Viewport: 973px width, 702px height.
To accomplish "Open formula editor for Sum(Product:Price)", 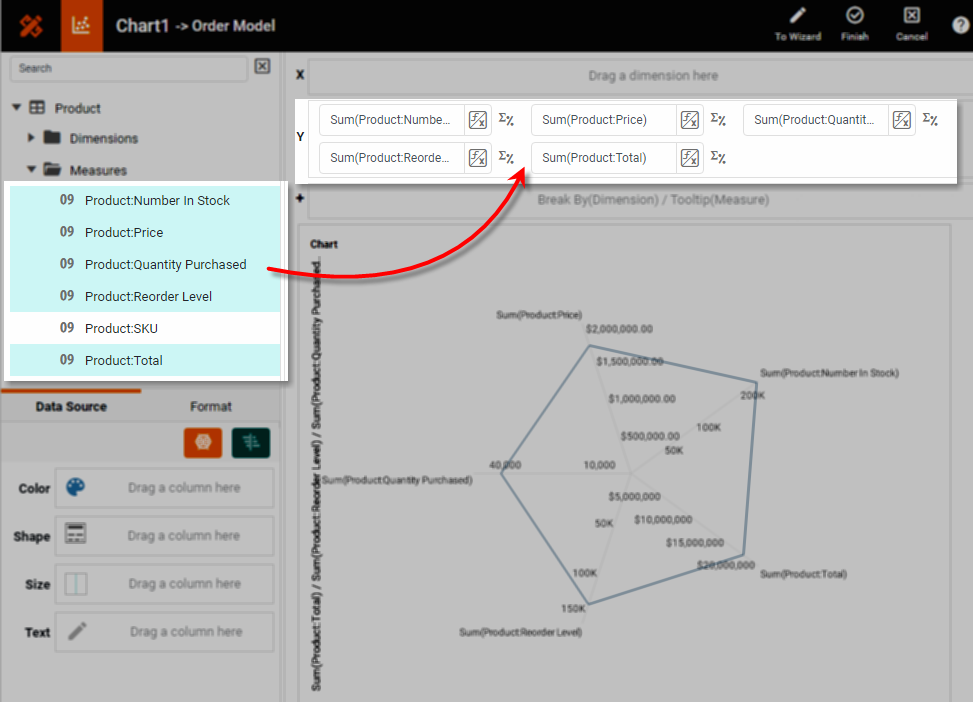I will [x=690, y=120].
